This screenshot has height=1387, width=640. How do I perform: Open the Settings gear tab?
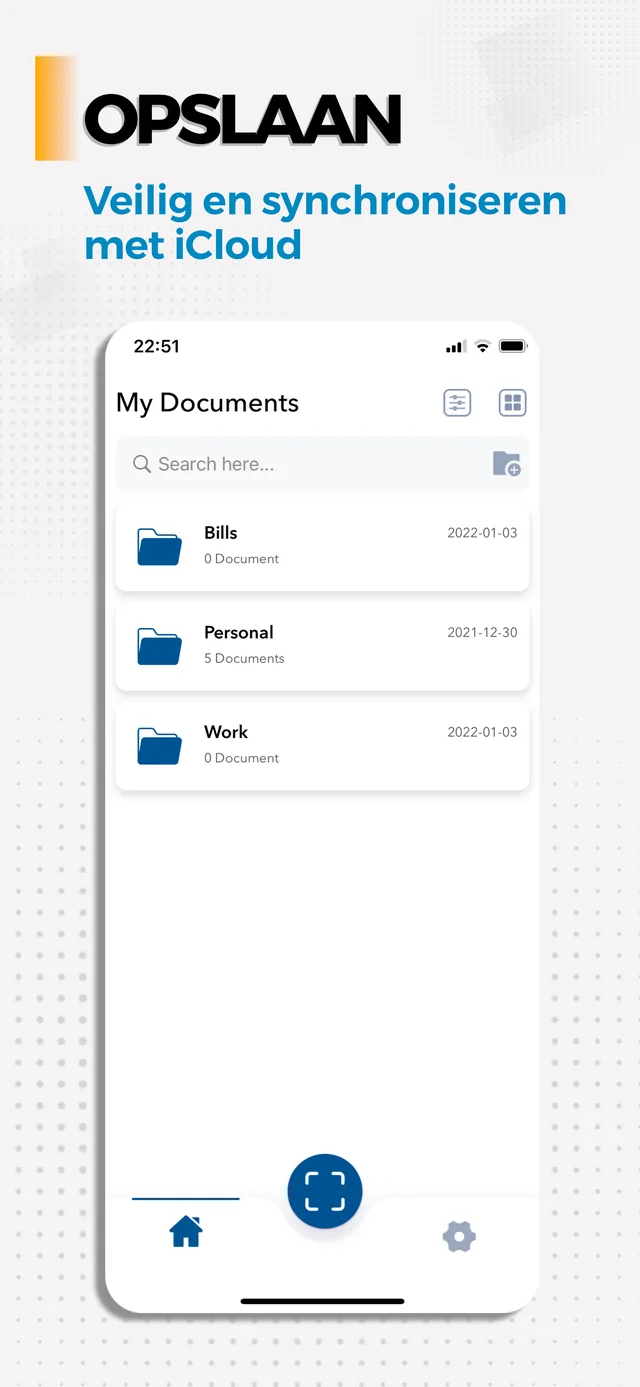point(459,1237)
